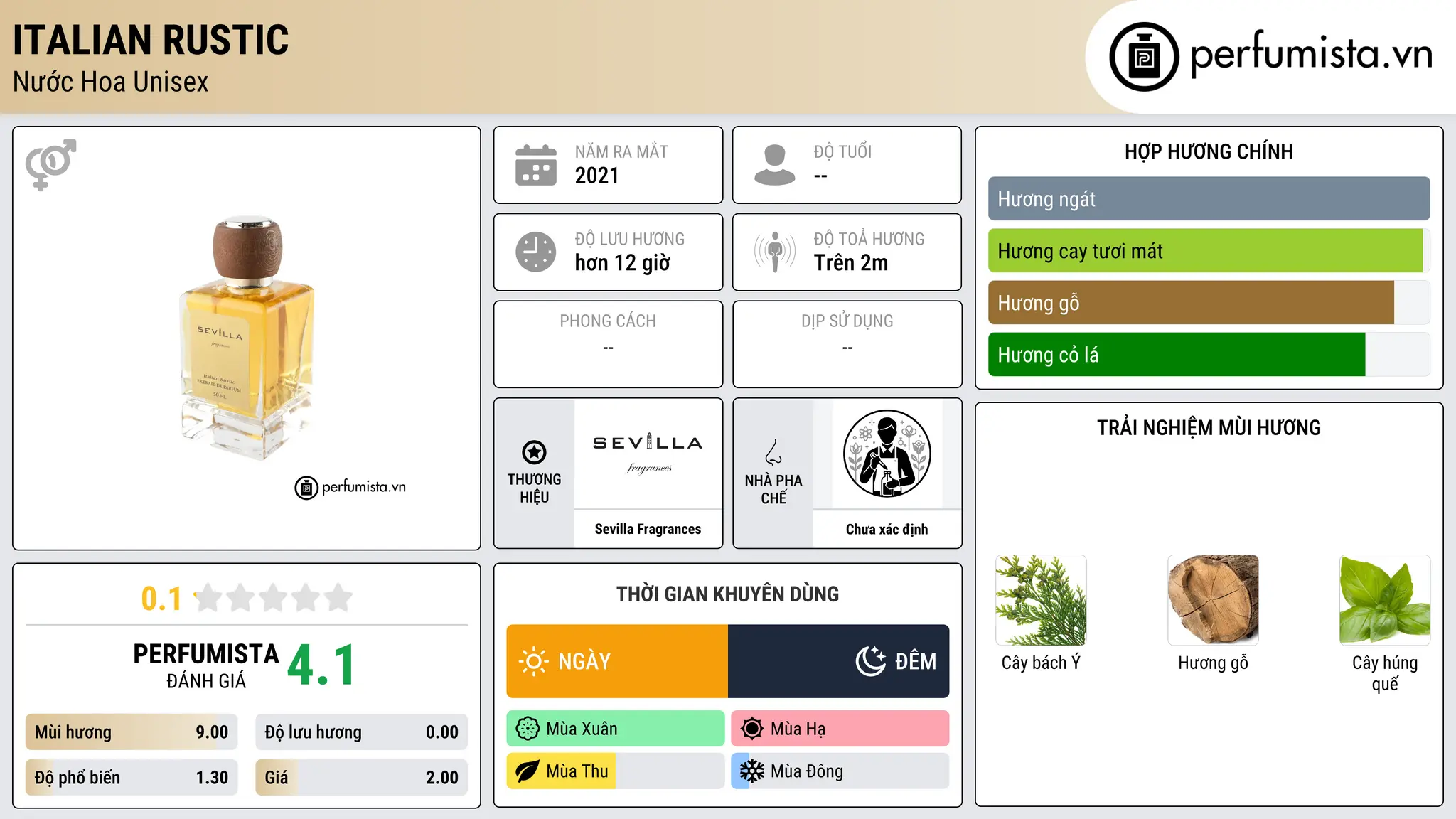Click the Mùi hương 9.00 score bar
The height and width of the screenshot is (819, 1456).
tap(132, 732)
